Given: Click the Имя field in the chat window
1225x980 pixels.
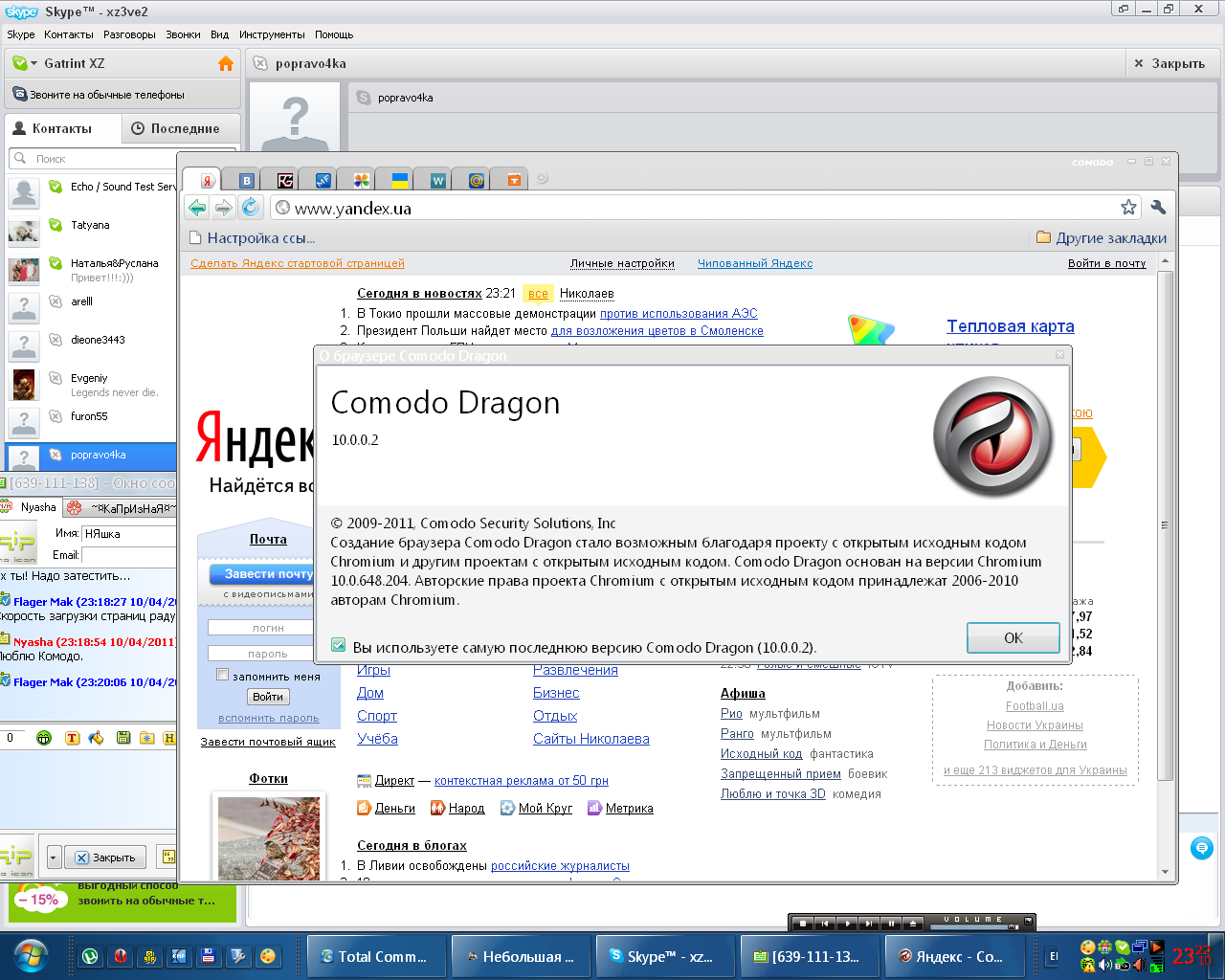Looking at the screenshot, I should coord(129,533).
